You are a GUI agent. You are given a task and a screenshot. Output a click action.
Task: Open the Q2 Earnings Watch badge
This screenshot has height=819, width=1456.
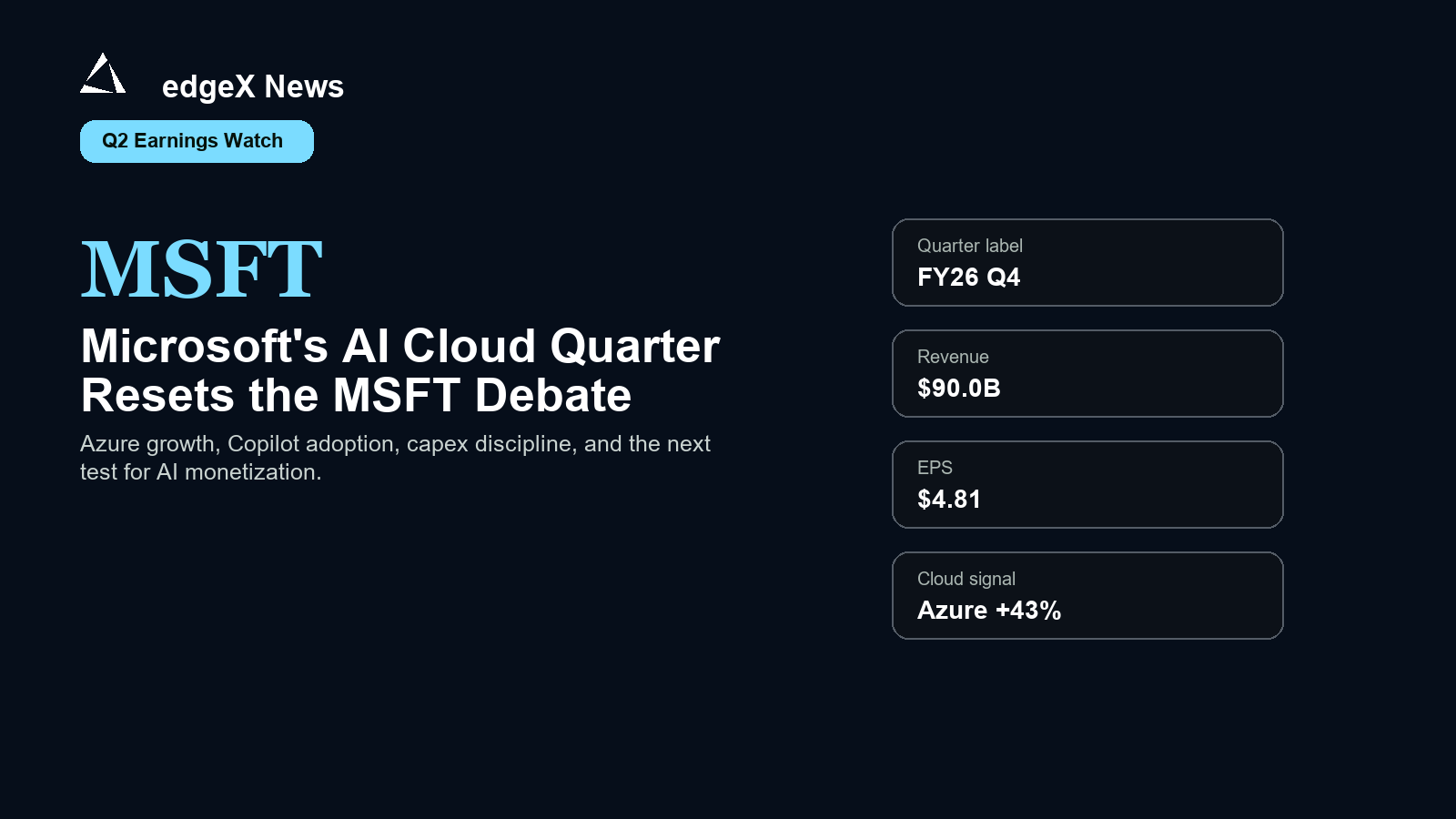(197, 141)
